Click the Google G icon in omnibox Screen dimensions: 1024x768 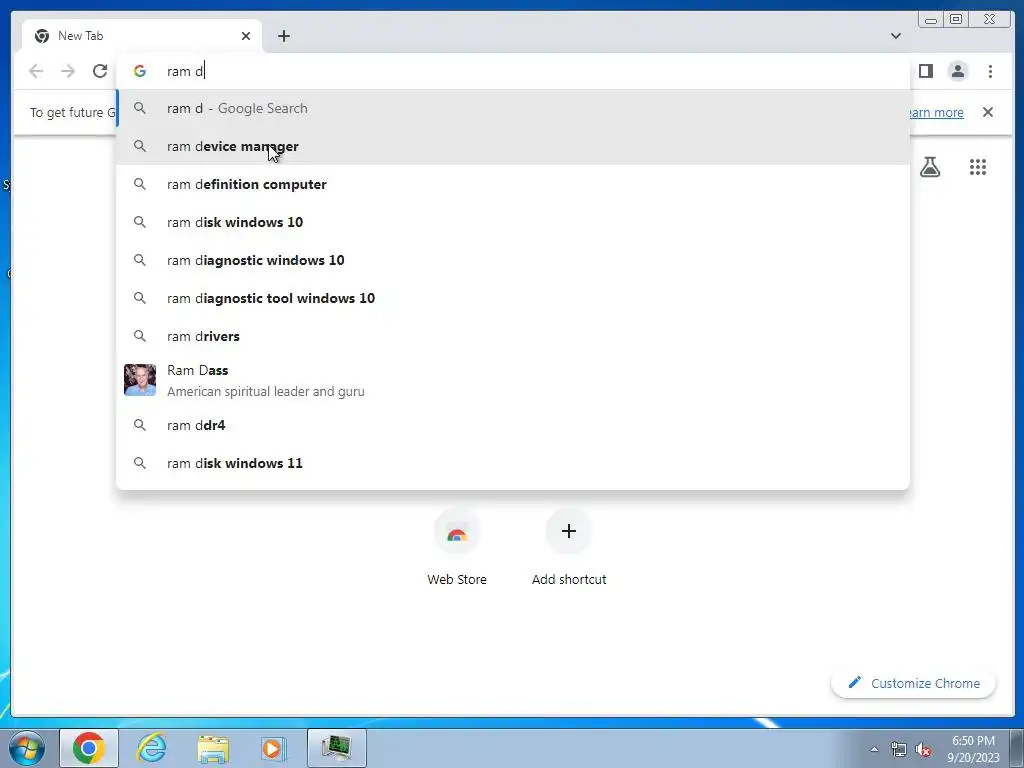pyautogui.click(x=140, y=71)
